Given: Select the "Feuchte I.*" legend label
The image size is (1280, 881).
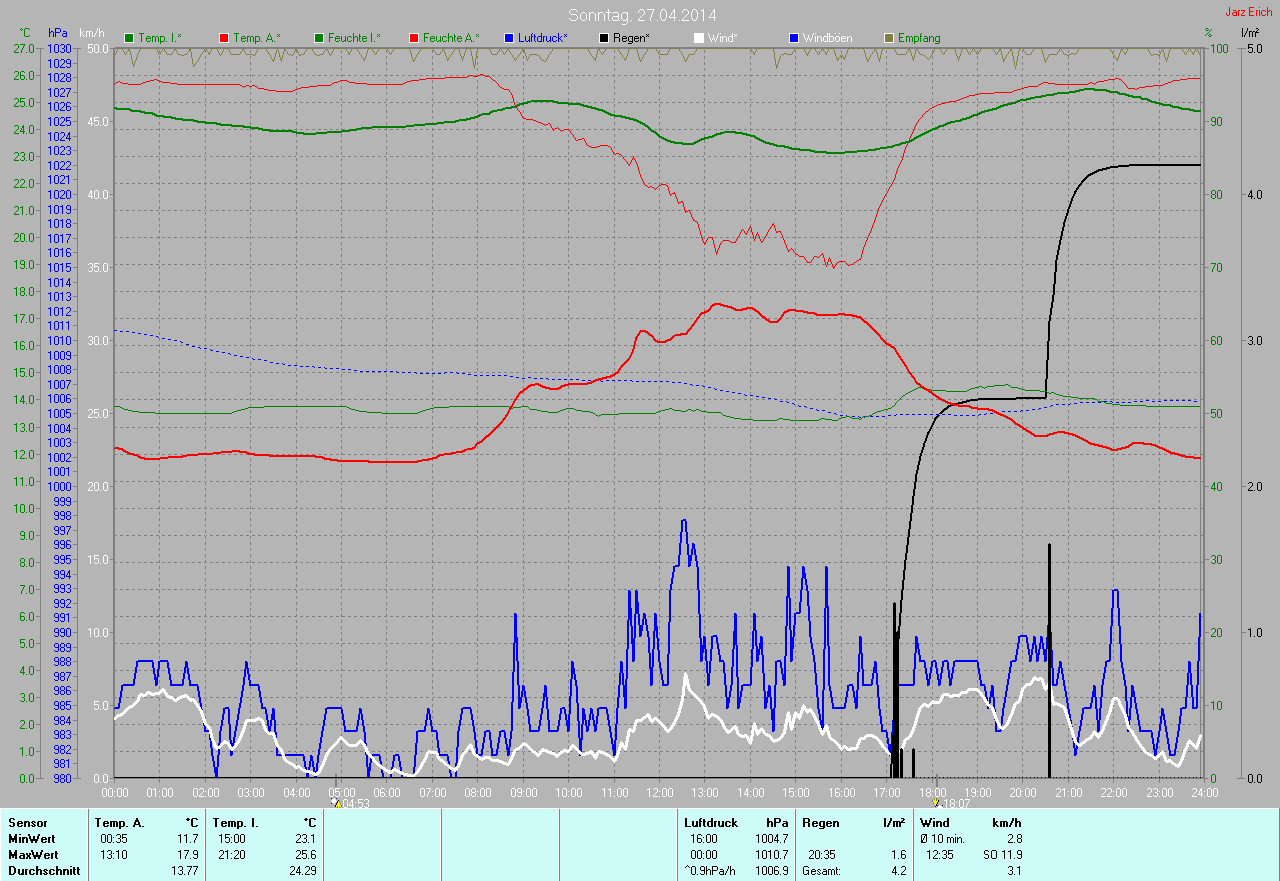Looking at the screenshot, I should click(x=354, y=38).
